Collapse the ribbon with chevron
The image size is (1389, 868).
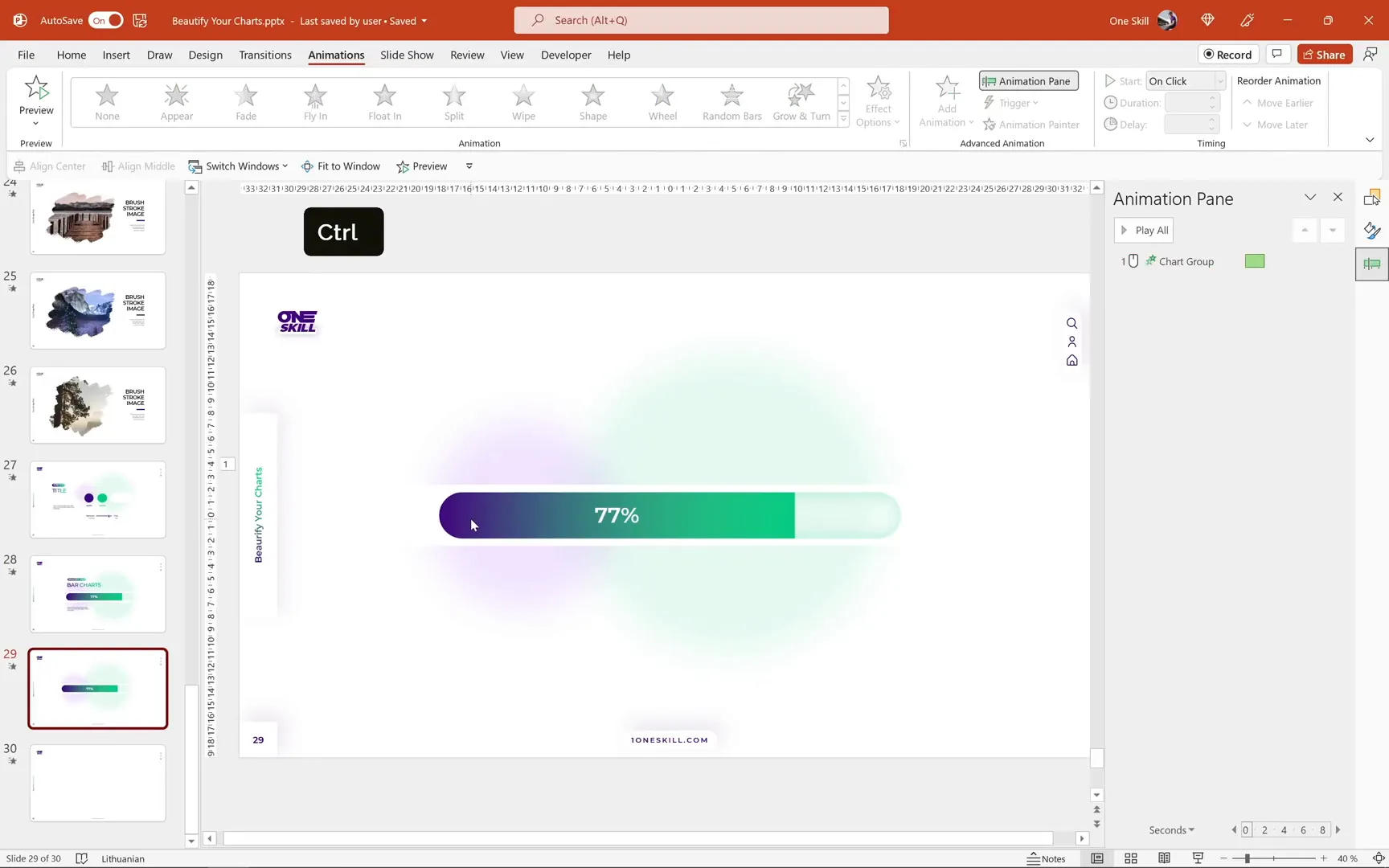coord(1370,140)
